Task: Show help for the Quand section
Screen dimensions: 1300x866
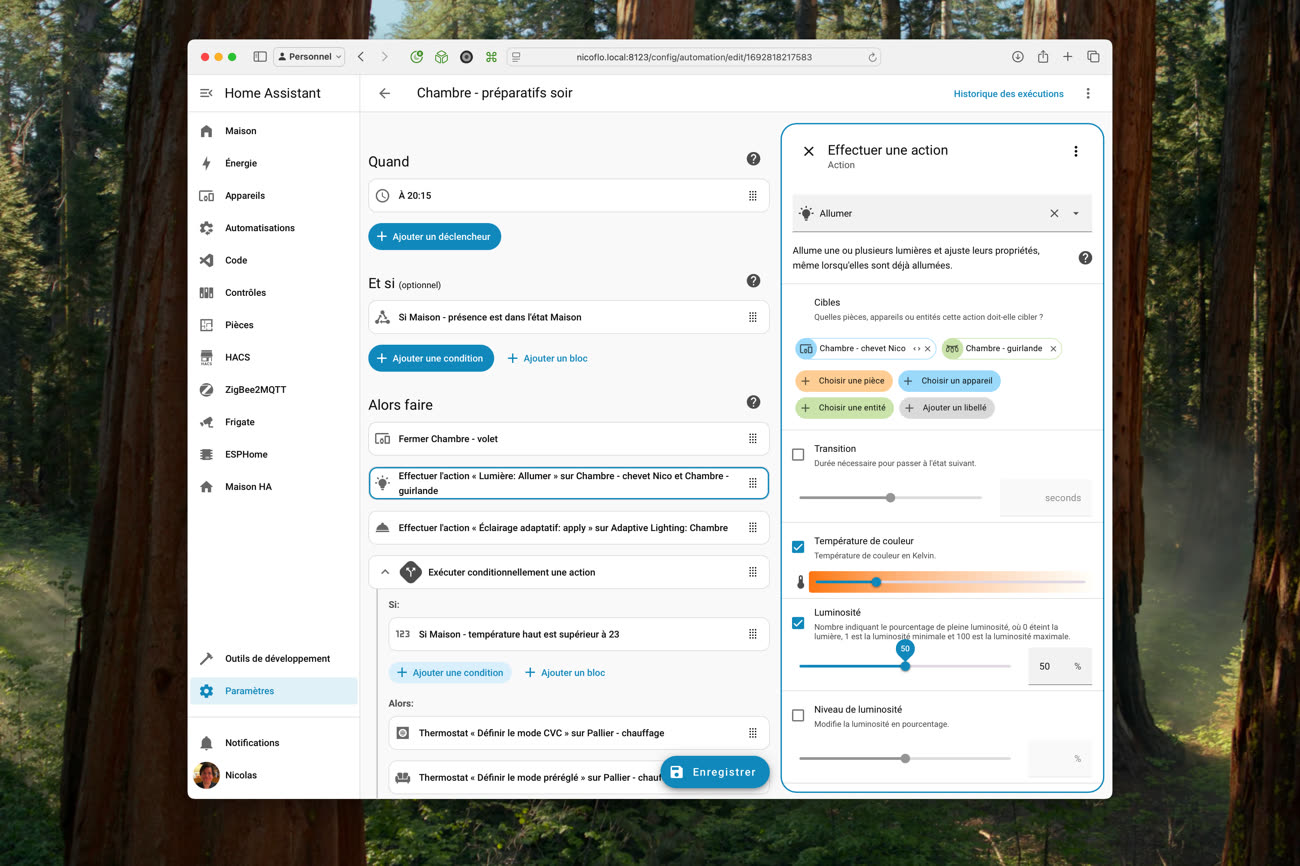Action: (x=753, y=159)
